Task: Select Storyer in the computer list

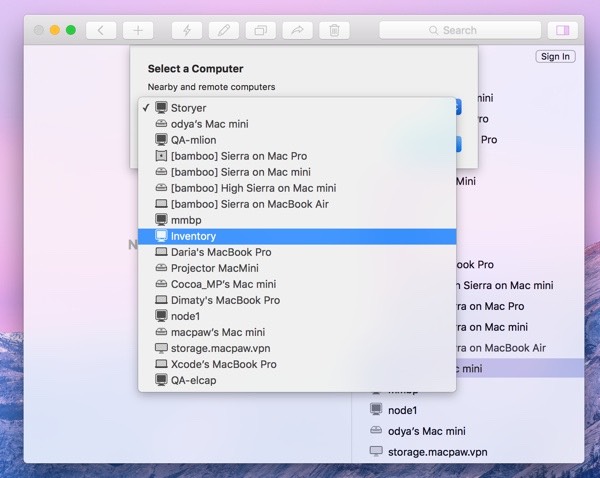Action: pyautogui.click(x=297, y=108)
